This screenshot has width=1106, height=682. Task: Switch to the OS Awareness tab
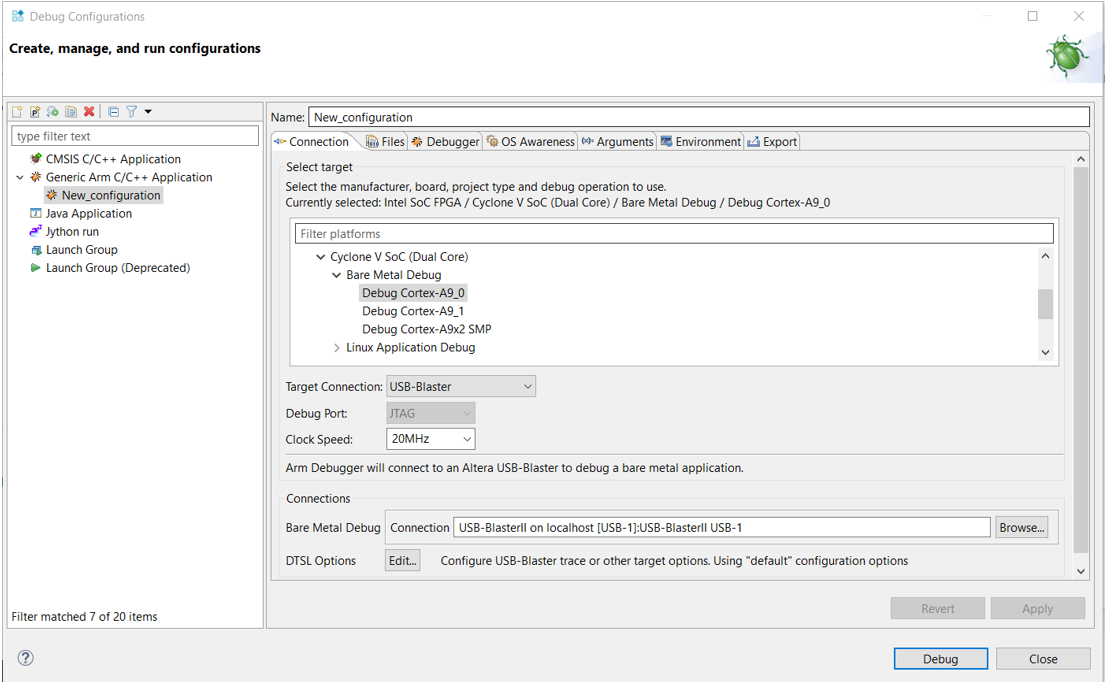pyautogui.click(x=530, y=142)
